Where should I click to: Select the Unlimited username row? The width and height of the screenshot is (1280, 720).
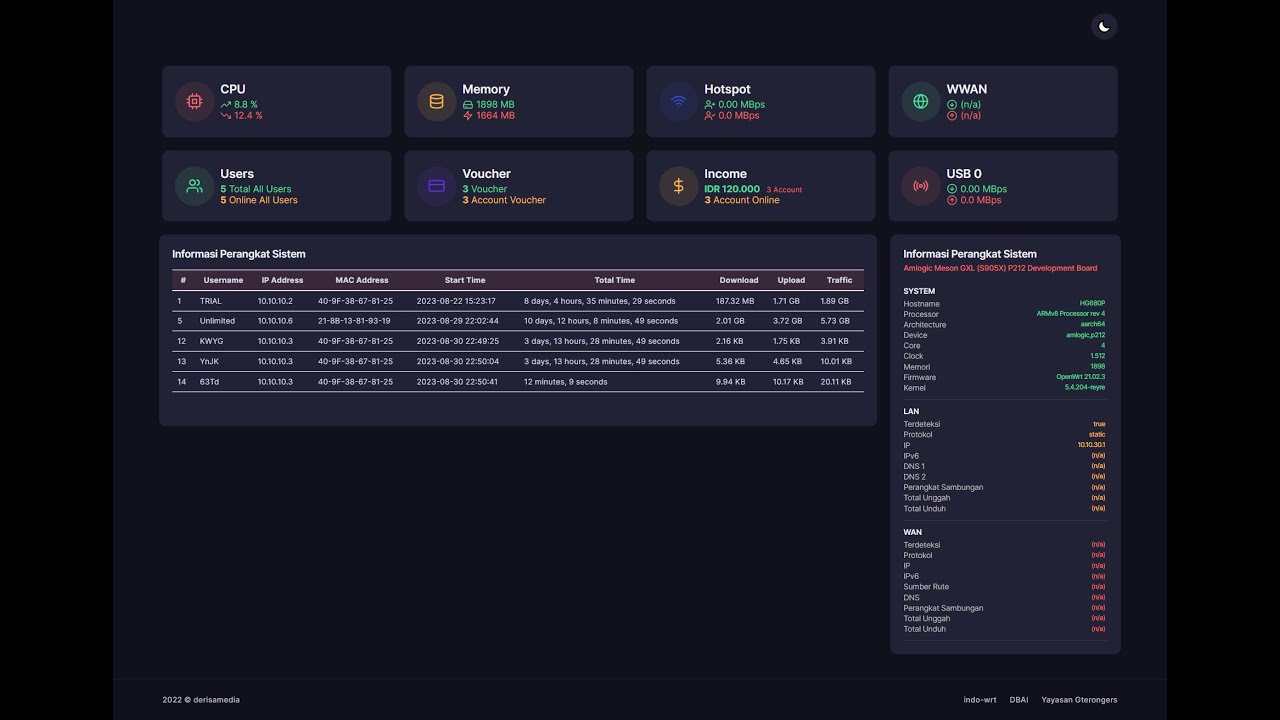coord(518,321)
